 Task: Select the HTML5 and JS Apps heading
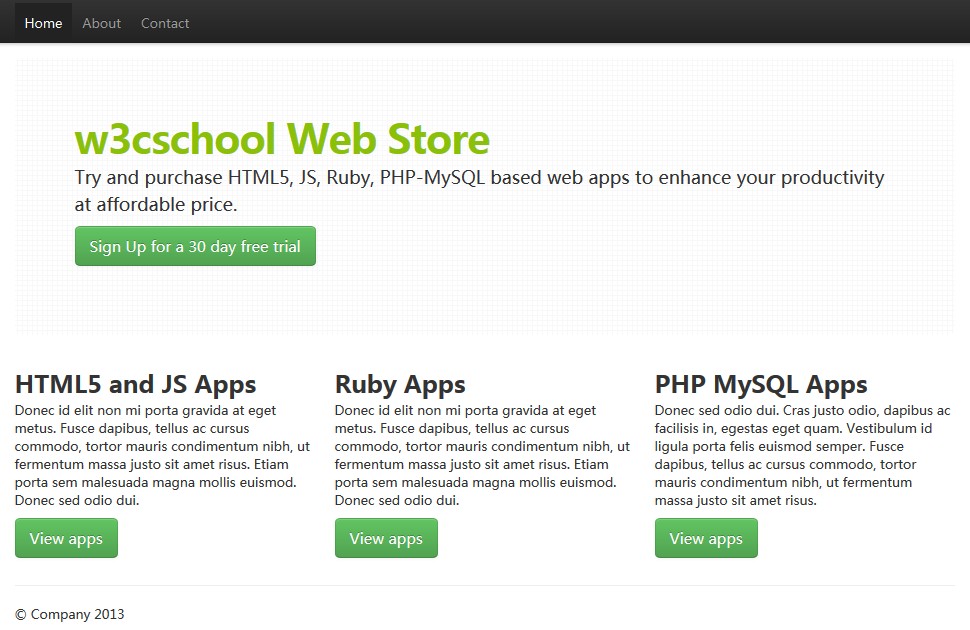135,384
